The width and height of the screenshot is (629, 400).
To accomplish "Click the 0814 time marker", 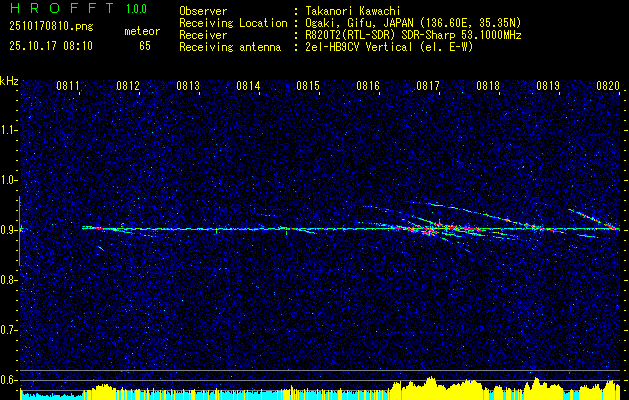I will (248, 86).
